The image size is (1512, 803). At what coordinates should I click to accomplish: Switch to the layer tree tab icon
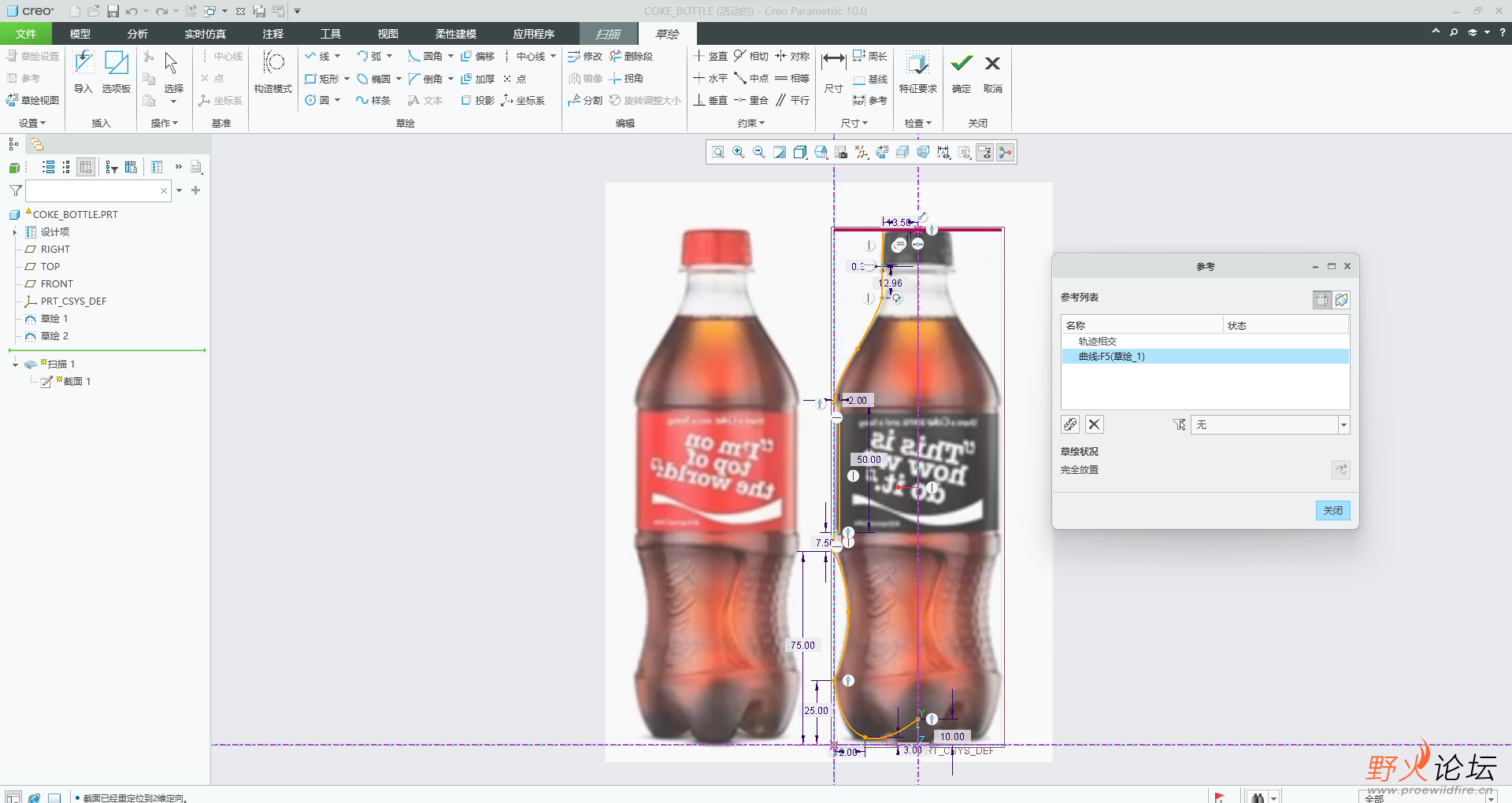[x=37, y=144]
